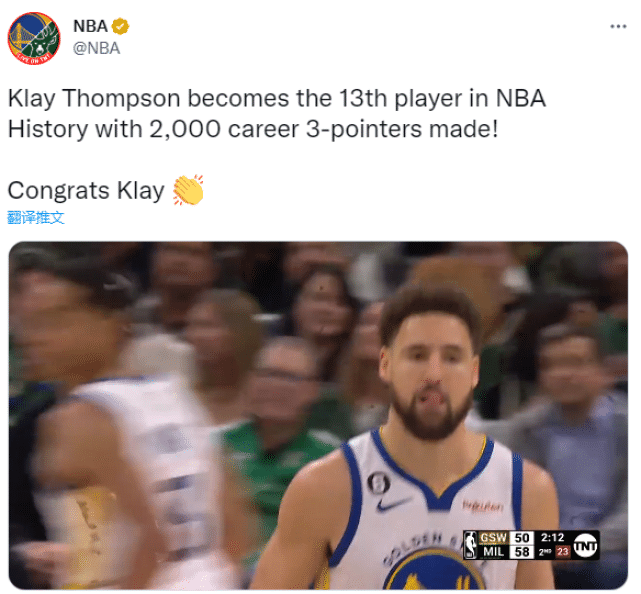Click the GSW team label on scoreboard

tap(493, 538)
